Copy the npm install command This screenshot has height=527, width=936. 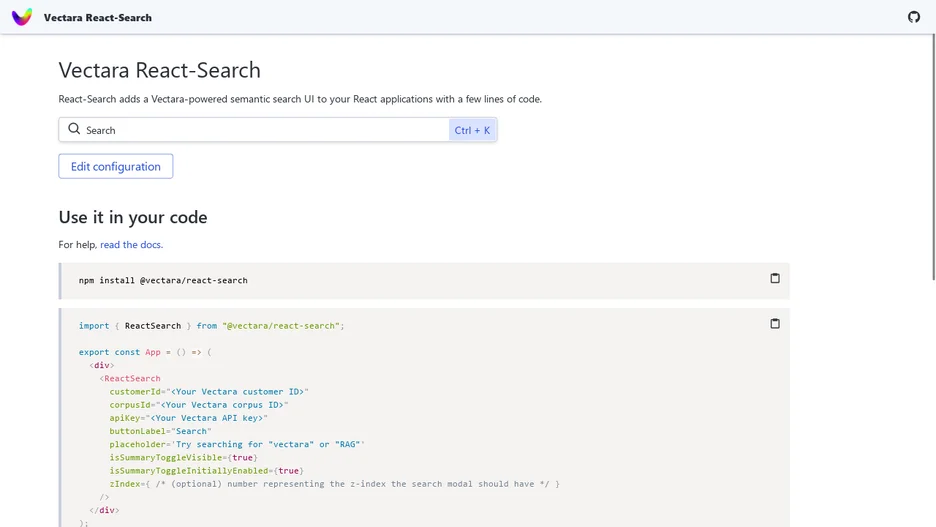click(775, 278)
